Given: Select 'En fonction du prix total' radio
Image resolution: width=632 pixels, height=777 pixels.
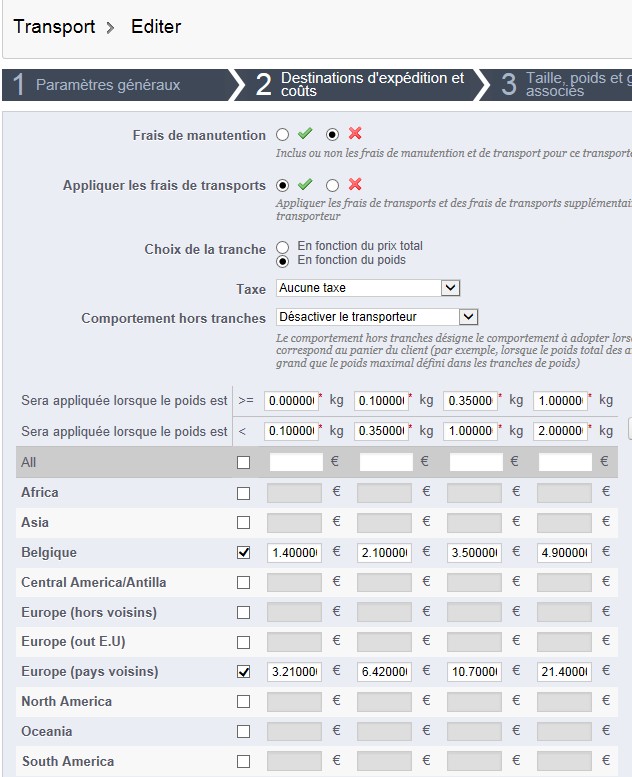Looking at the screenshot, I should [283, 246].
